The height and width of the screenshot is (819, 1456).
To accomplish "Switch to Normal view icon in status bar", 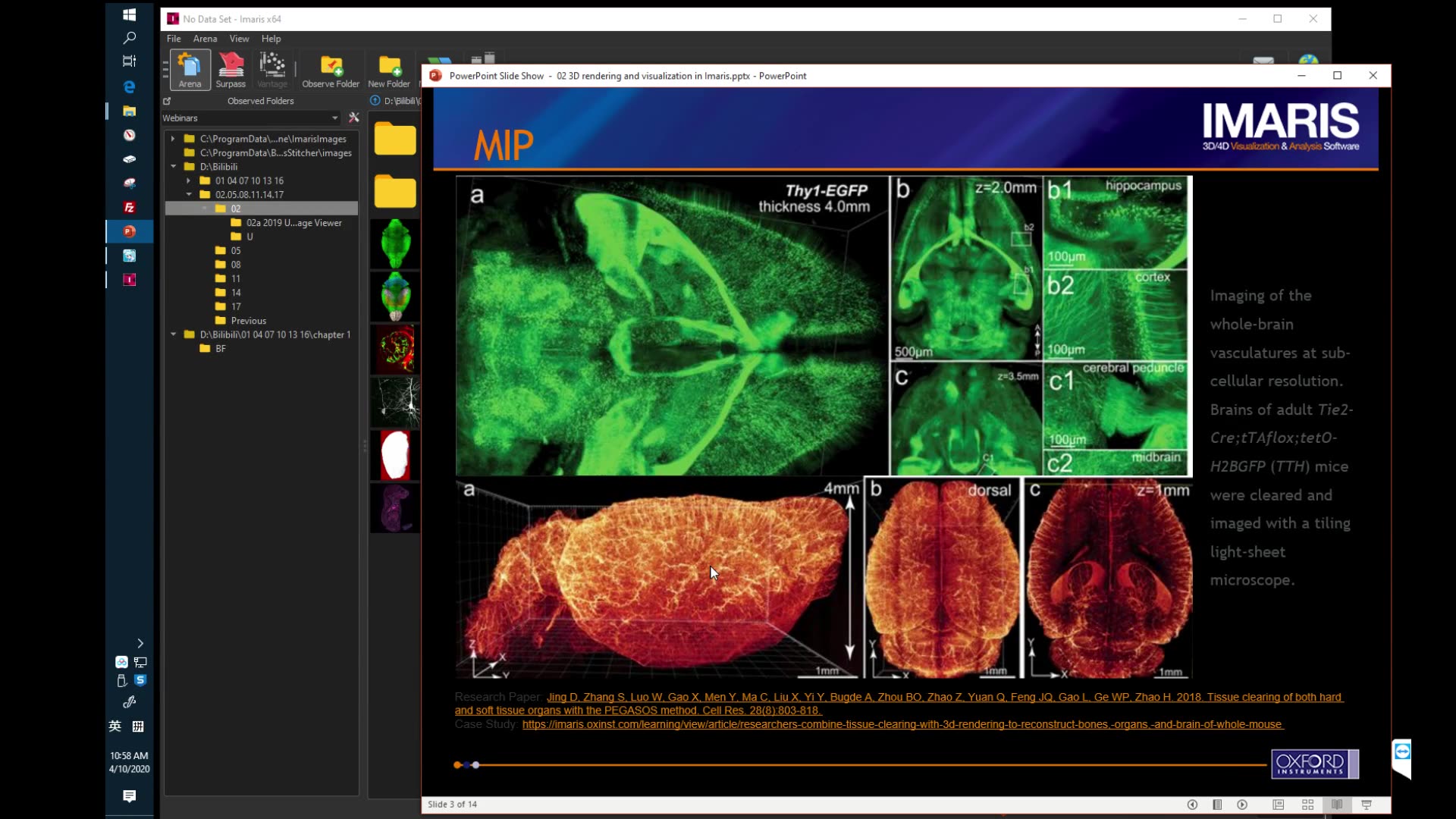I will pos(1278,805).
